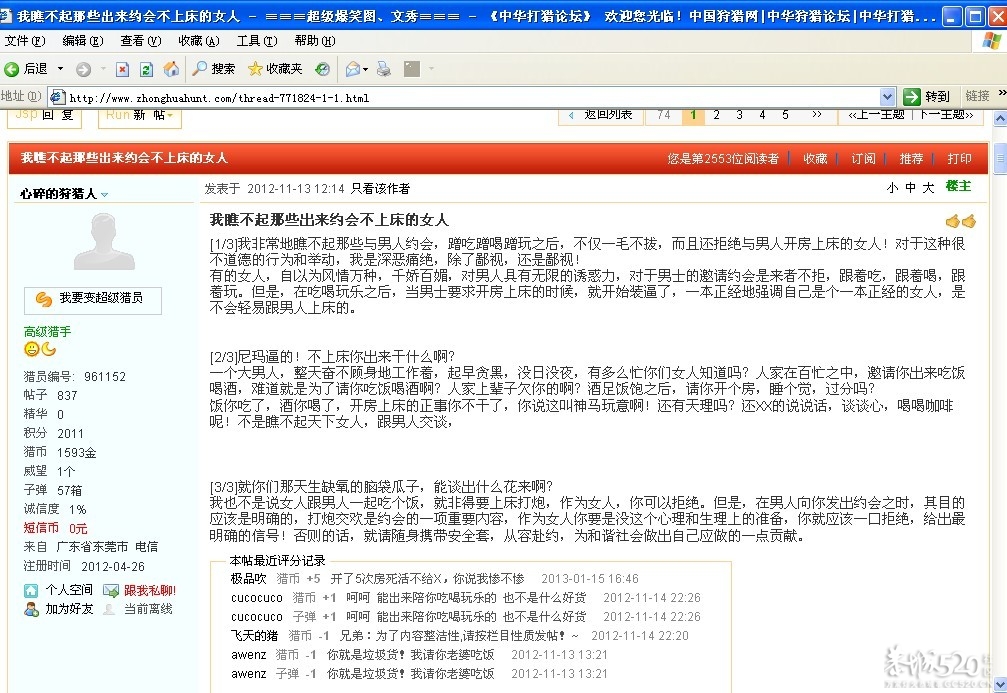Open the Mail toolbar icon
The image size is (1007, 693).
[x=352, y=69]
